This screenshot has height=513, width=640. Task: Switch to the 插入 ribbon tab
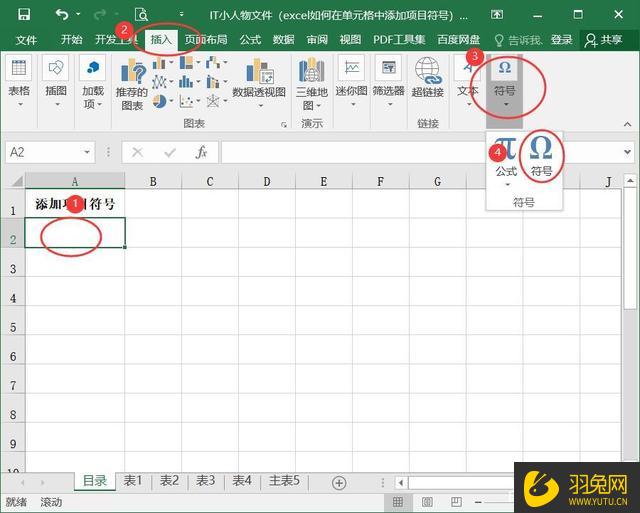(161, 40)
